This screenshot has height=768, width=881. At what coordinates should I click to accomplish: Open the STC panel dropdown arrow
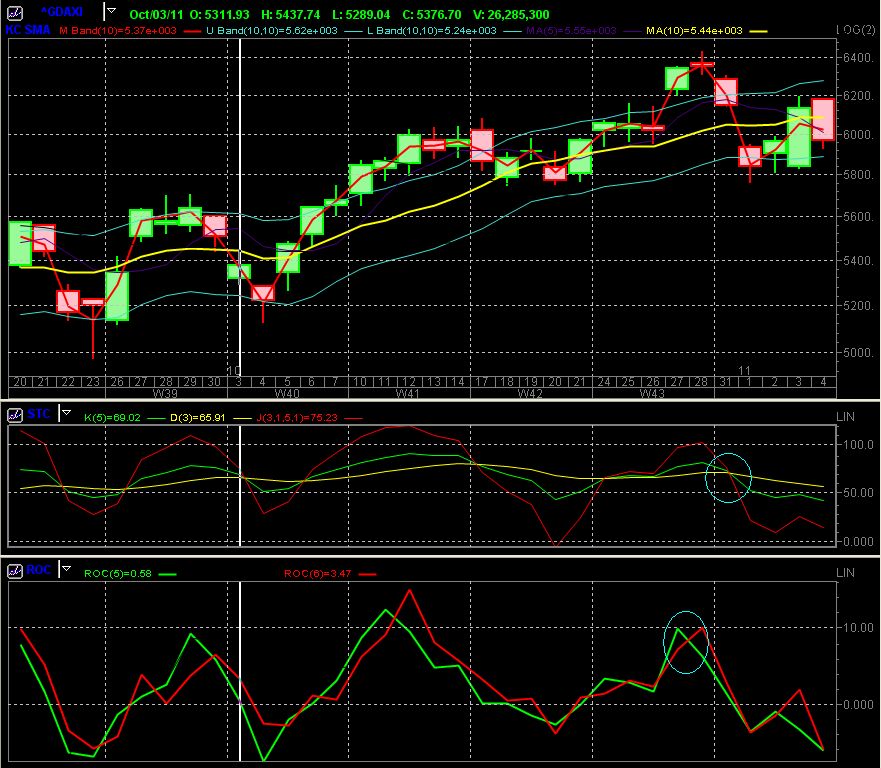pyautogui.click(x=66, y=412)
